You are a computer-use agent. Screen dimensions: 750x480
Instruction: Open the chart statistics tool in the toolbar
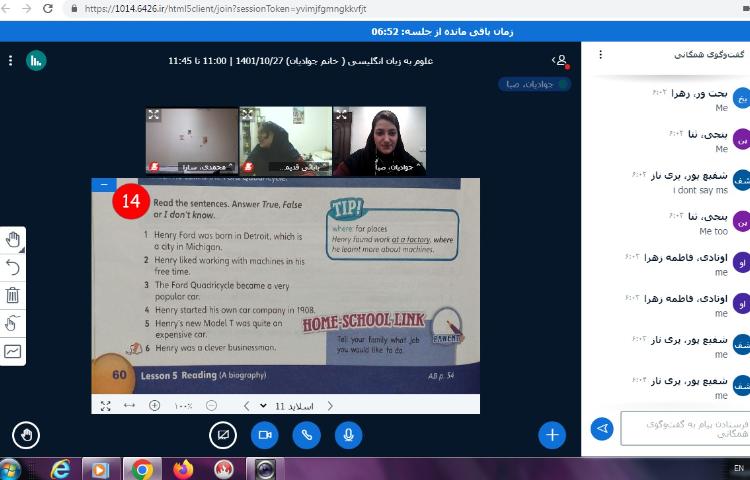pos(13,351)
